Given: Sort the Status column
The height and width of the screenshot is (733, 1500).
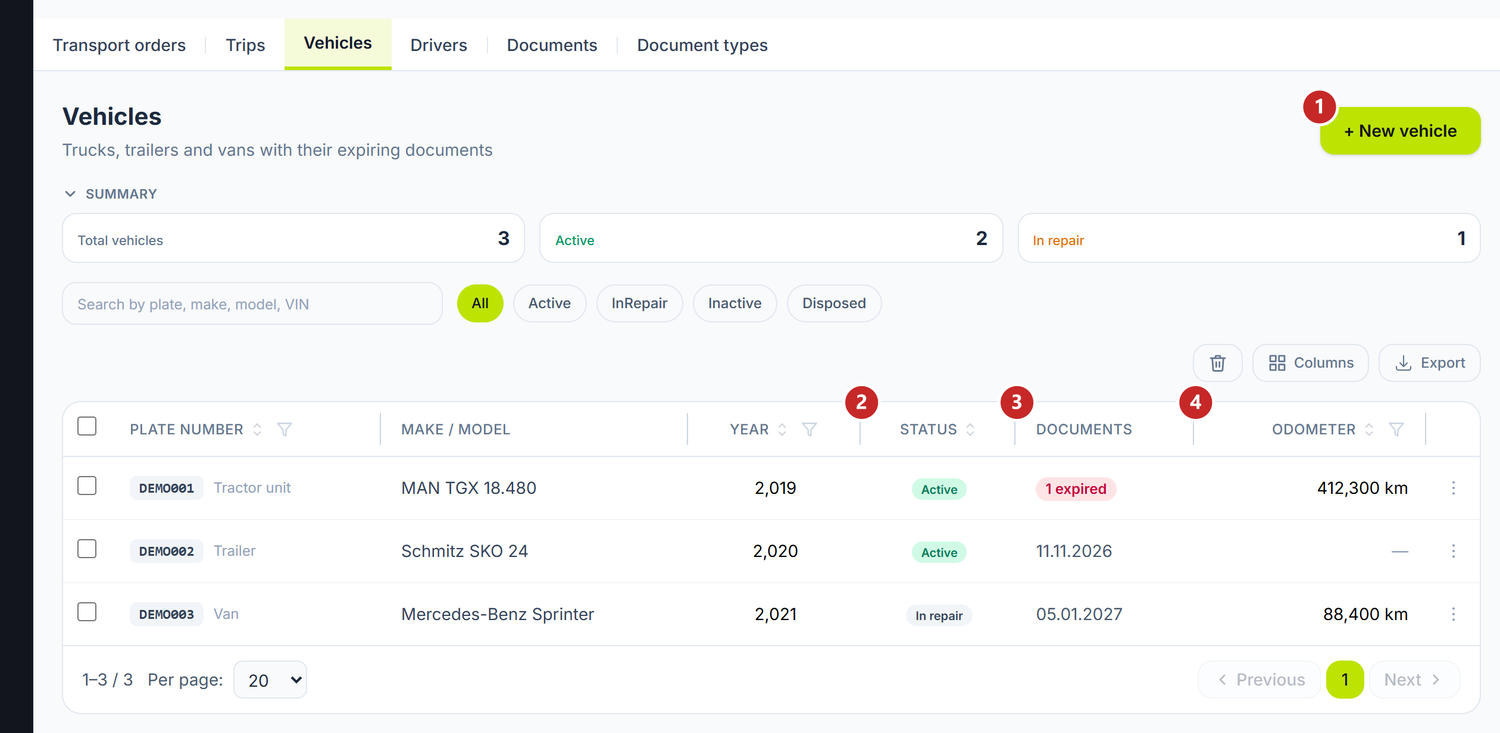Looking at the screenshot, I should click(x=970, y=429).
